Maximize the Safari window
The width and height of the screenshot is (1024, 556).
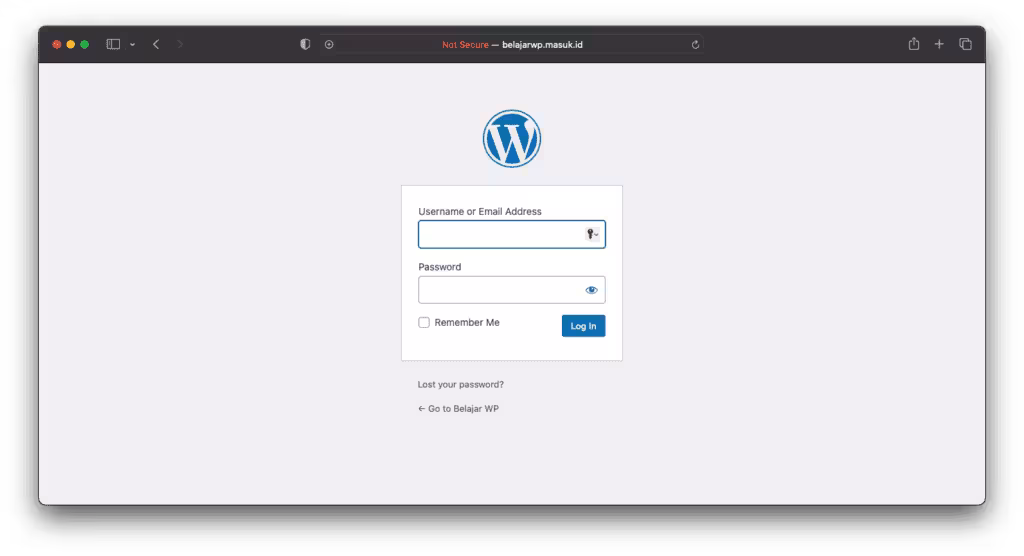click(84, 44)
